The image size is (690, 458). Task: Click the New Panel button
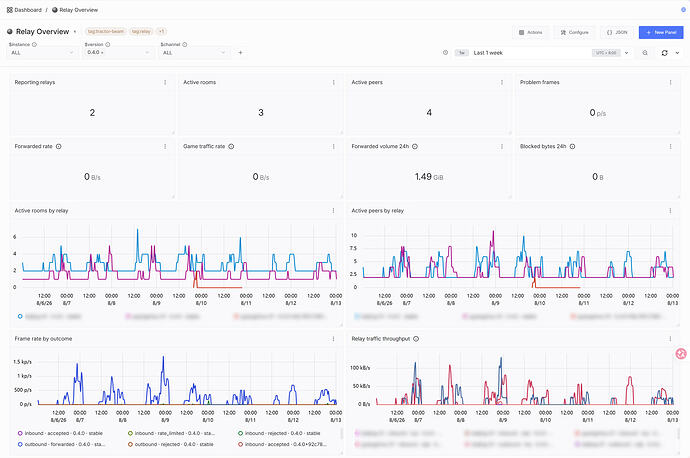click(661, 32)
